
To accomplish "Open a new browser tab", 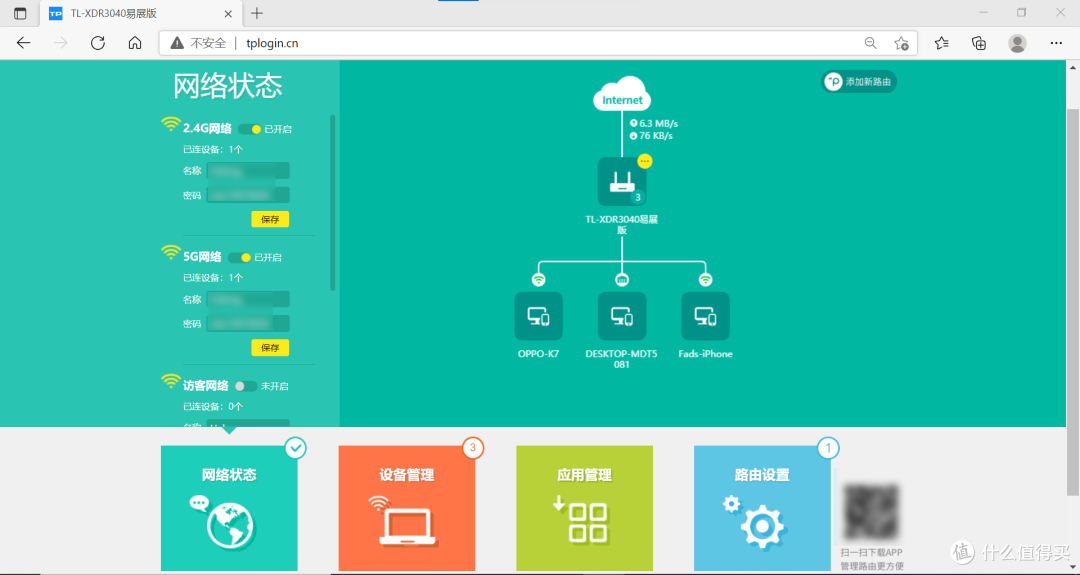I will [x=257, y=13].
